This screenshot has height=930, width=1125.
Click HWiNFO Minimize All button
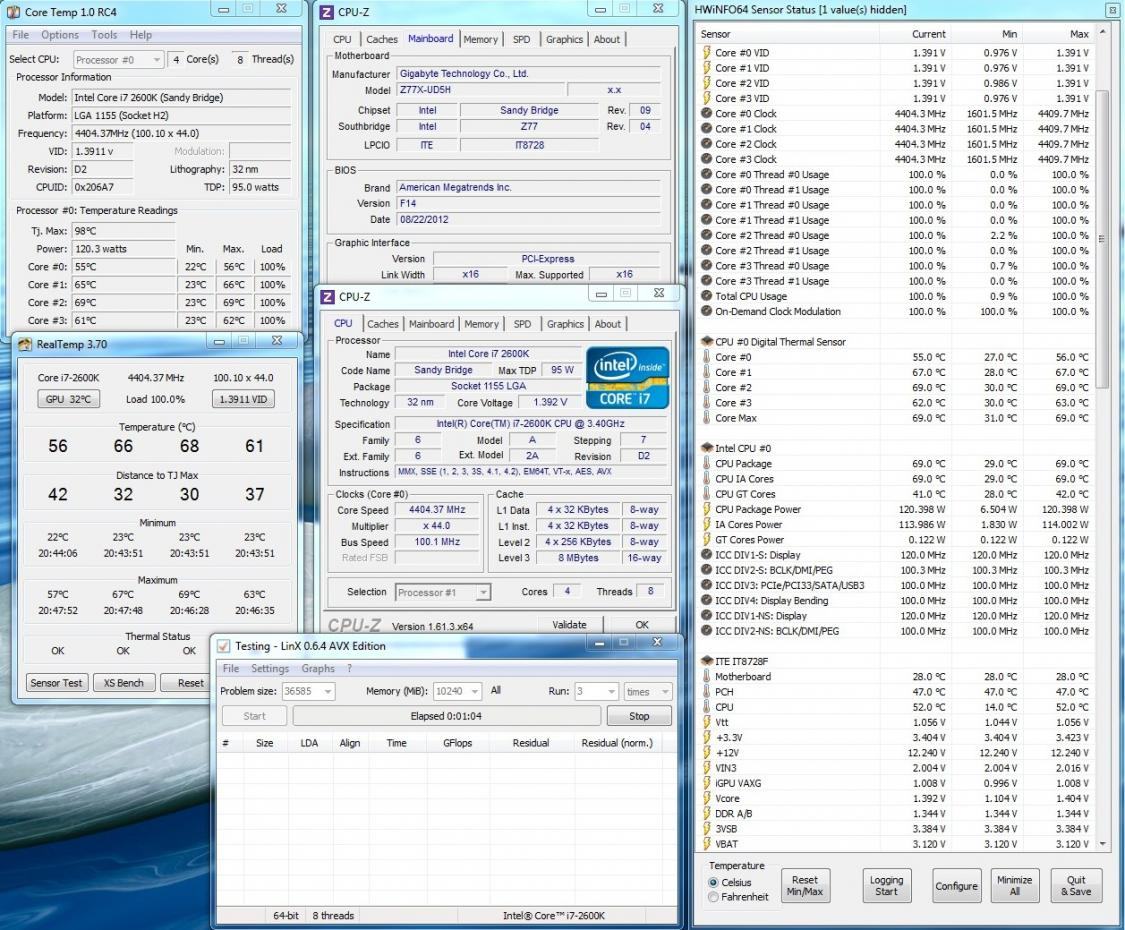pos(1015,886)
